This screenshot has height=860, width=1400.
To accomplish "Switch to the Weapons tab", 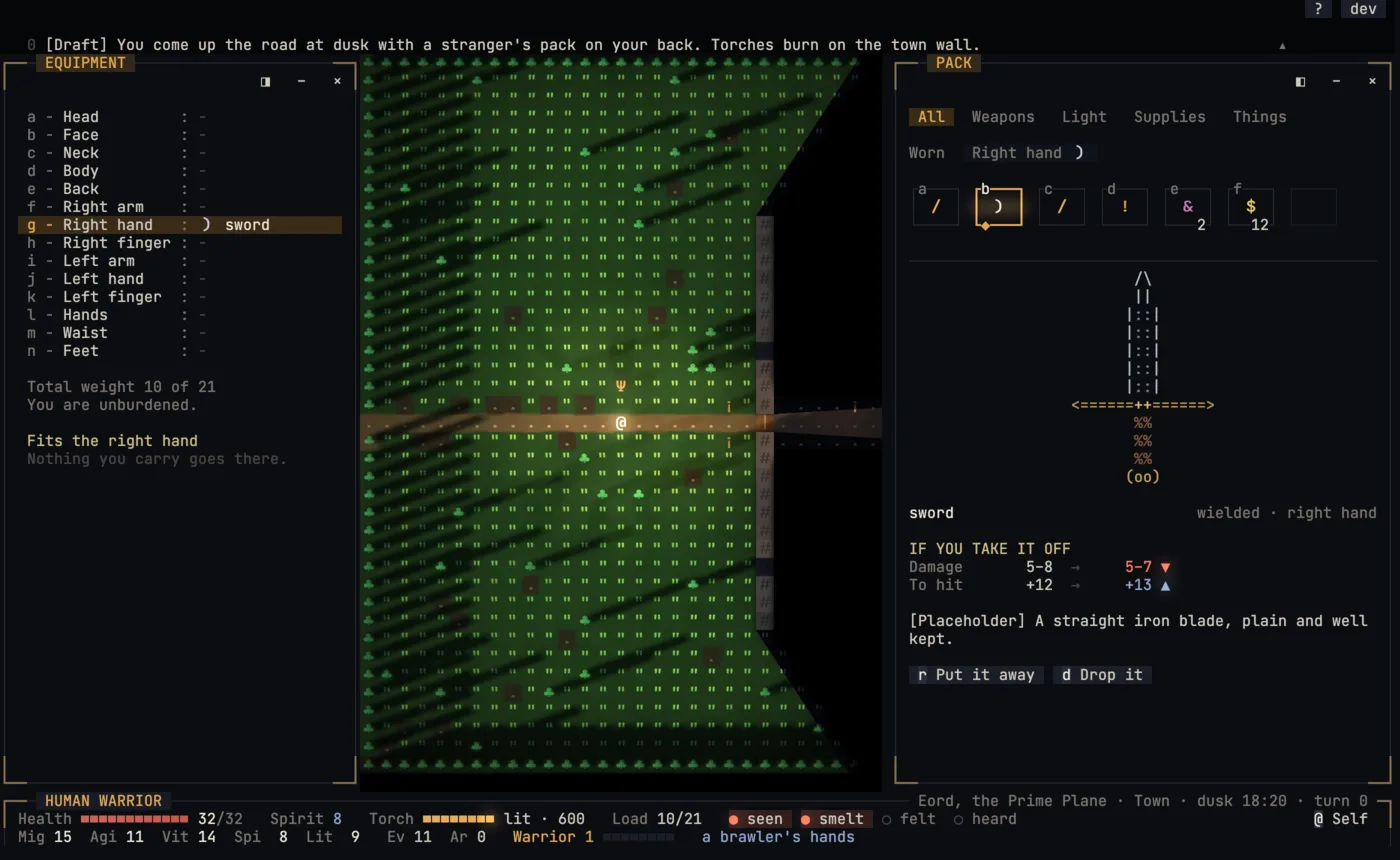I will coord(1003,117).
